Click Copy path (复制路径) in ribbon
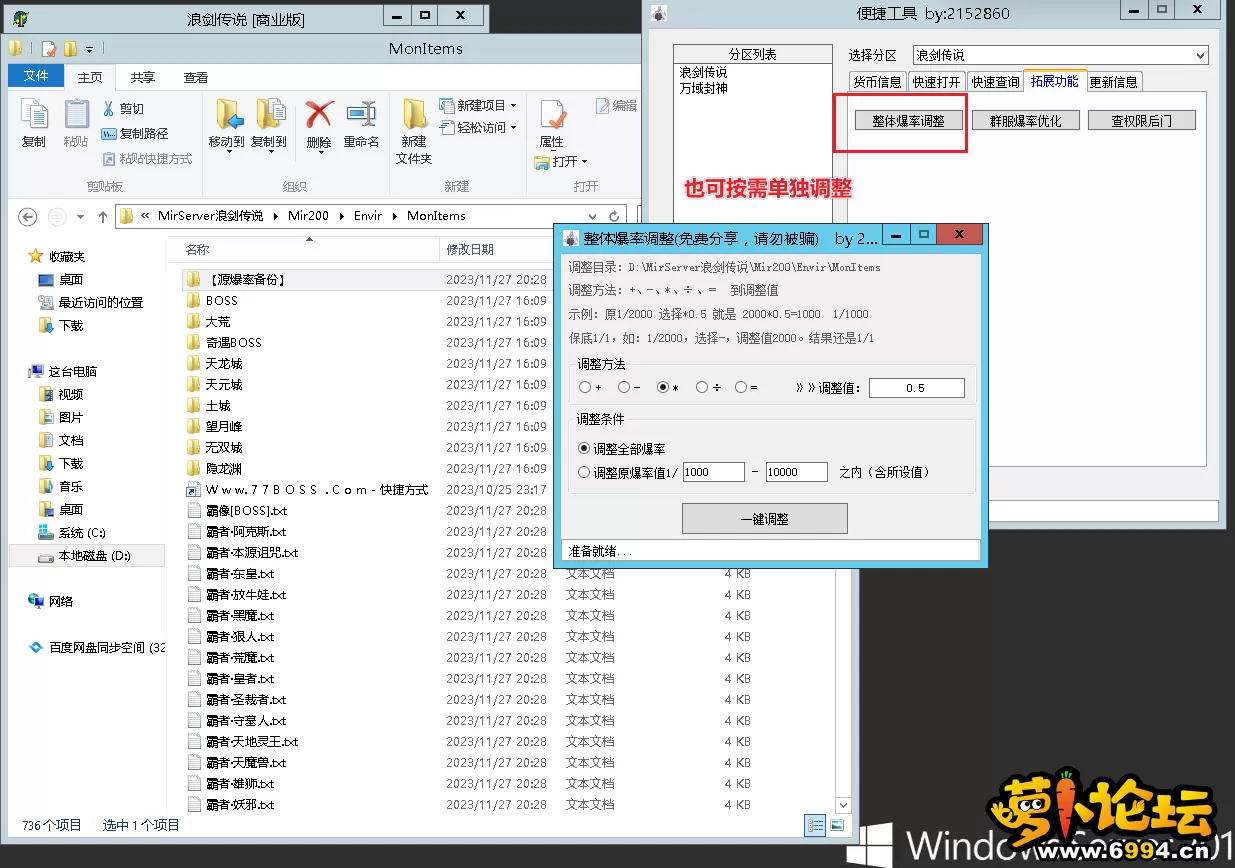1235x868 pixels. [135, 133]
